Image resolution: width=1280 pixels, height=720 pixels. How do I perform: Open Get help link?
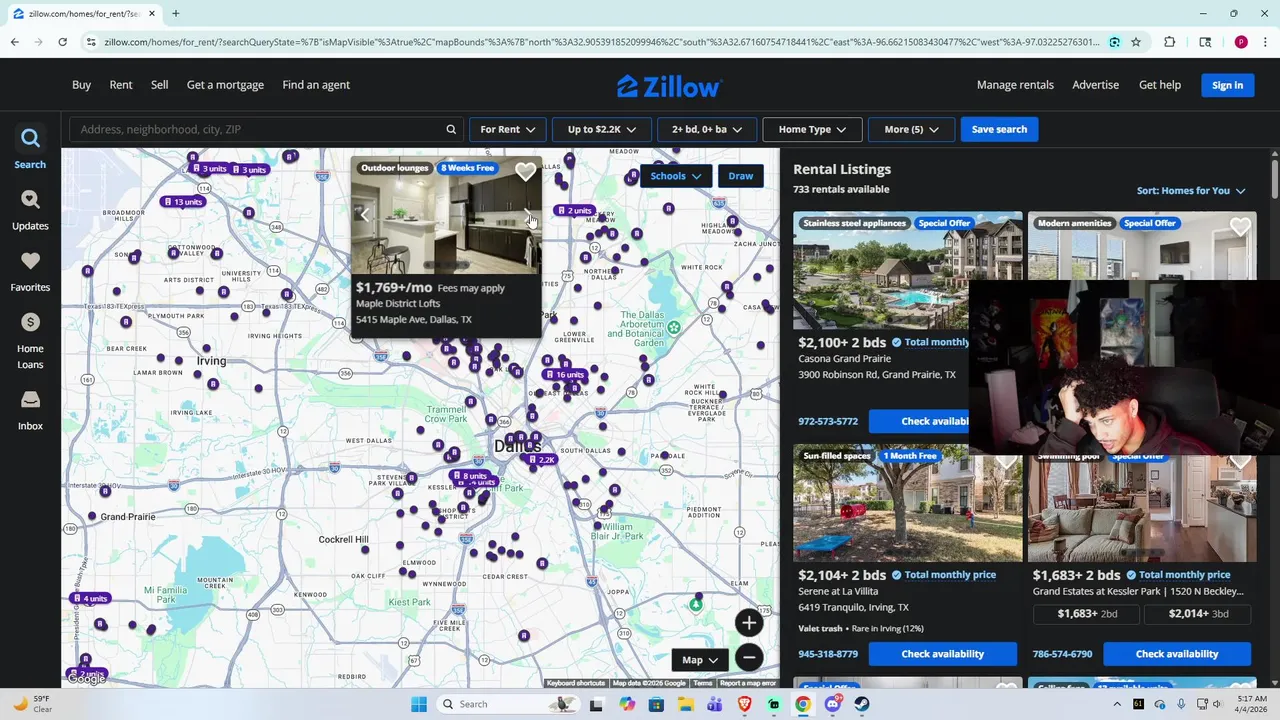(x=1160, y=85)
